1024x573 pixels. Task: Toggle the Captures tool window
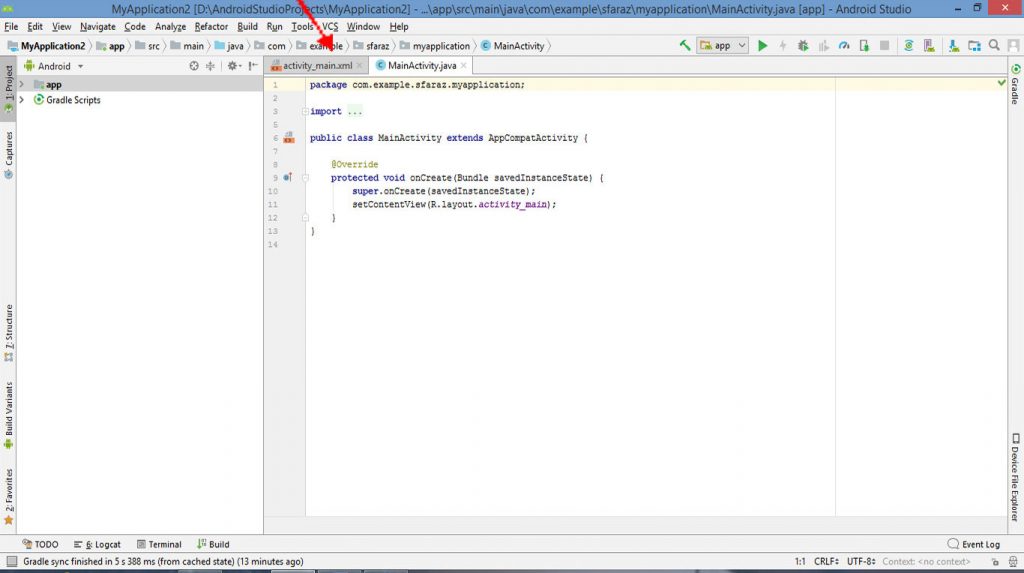[8, 155]
